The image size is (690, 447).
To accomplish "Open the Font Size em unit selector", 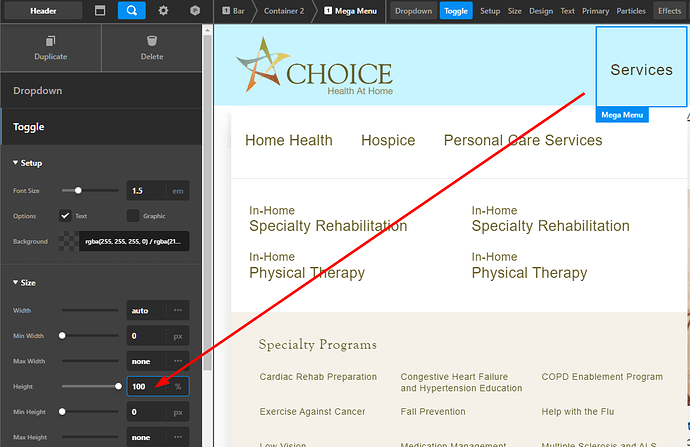I will [178, 190].
